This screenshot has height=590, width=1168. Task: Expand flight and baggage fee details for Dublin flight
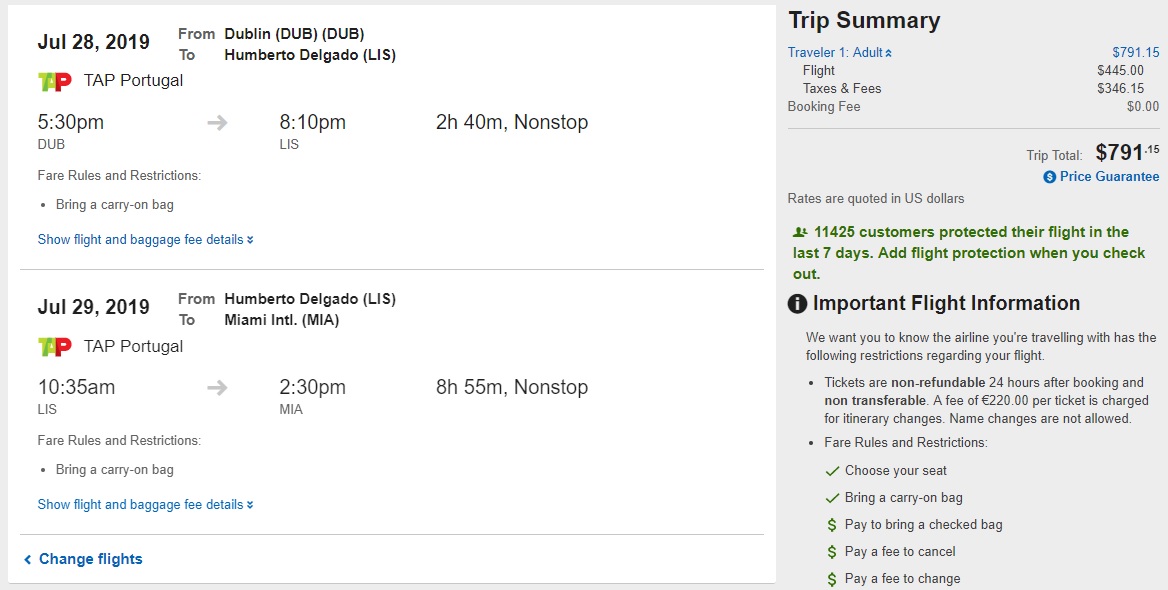[145, 240]
